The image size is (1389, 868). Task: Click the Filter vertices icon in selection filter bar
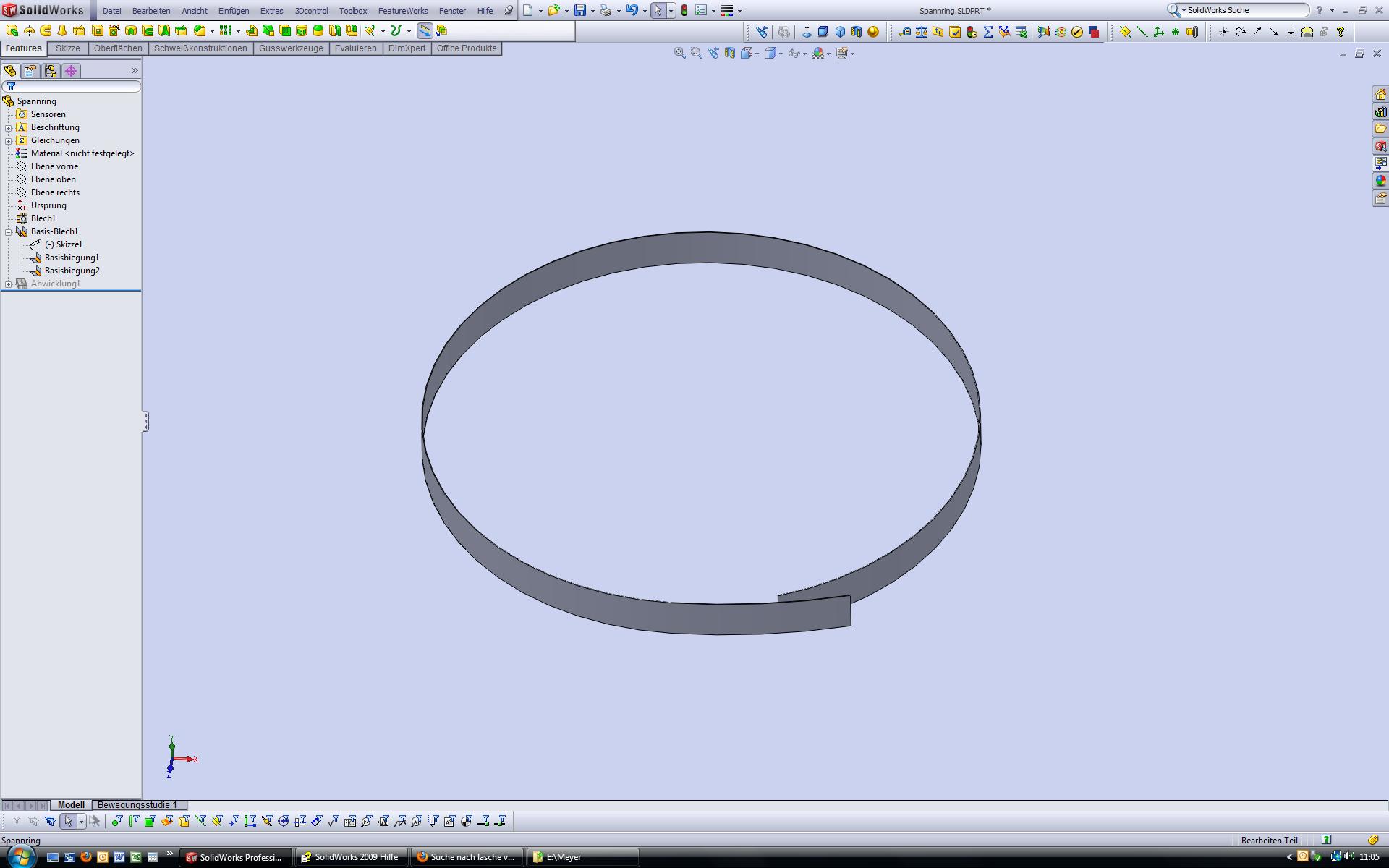coord(117,821)
